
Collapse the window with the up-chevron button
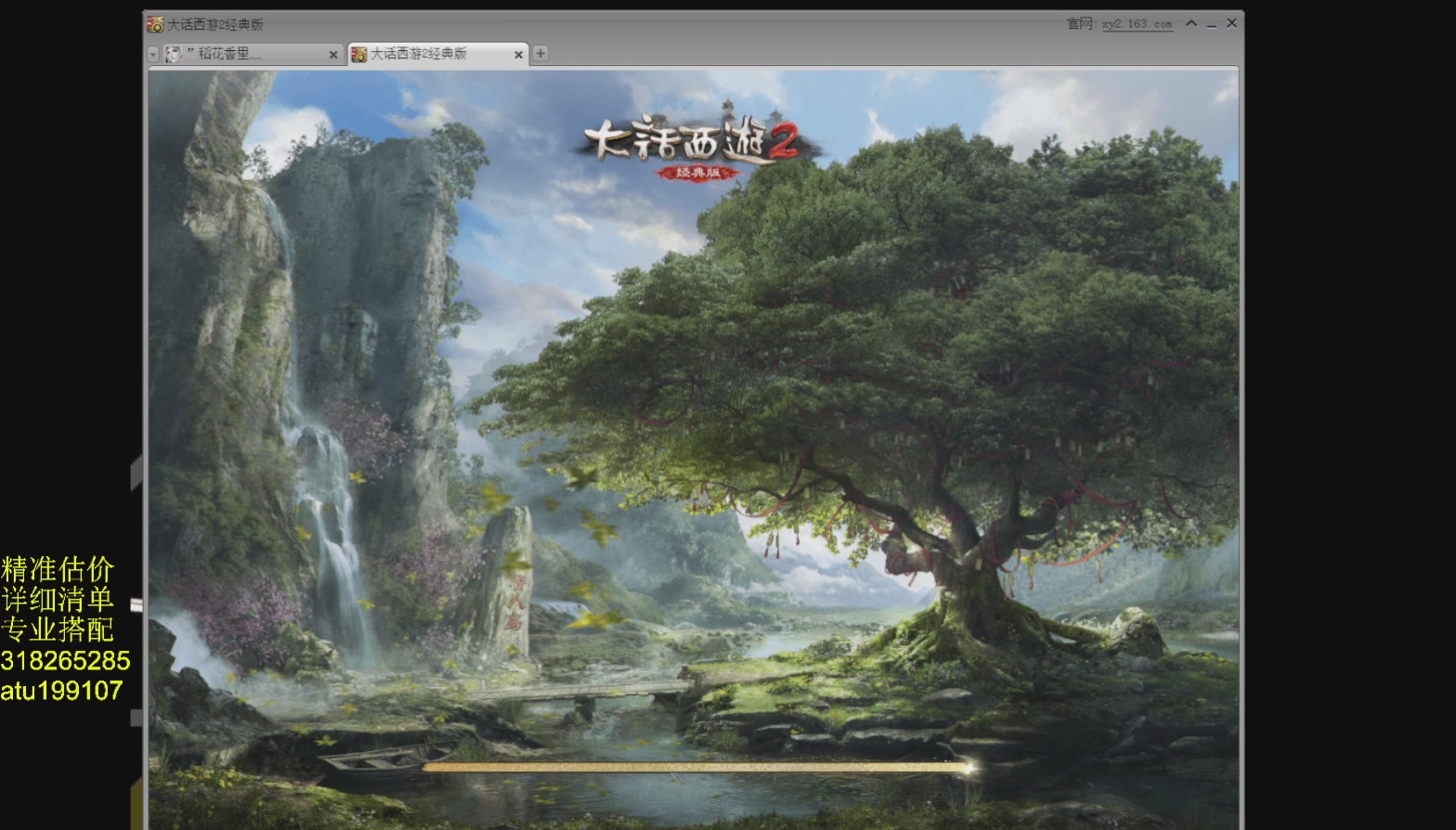[x=1191, y=24]
